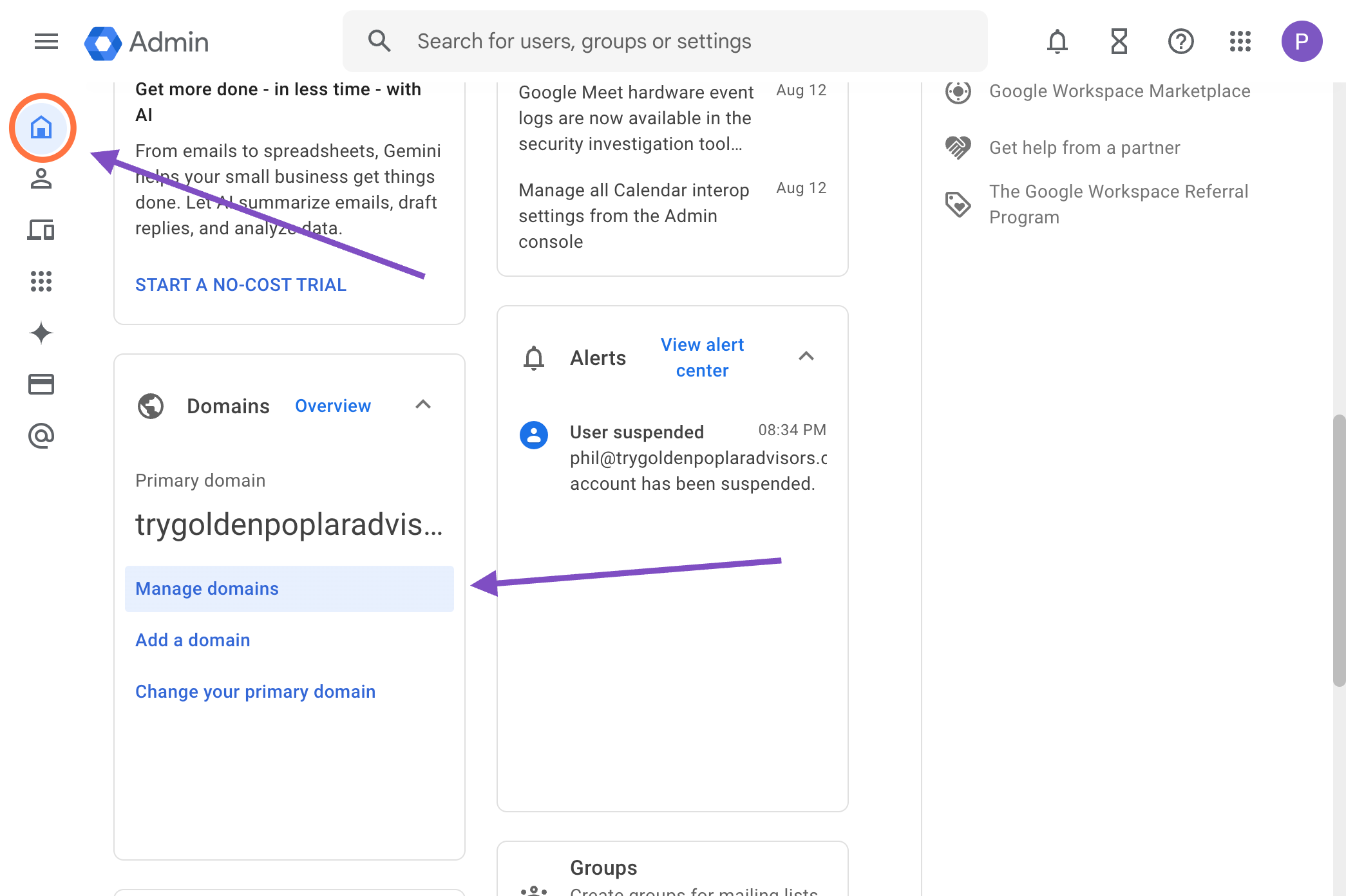This screenshot has width=1346, height=896.
Task: Click the primary domain name text
Action: pos(289,524)
